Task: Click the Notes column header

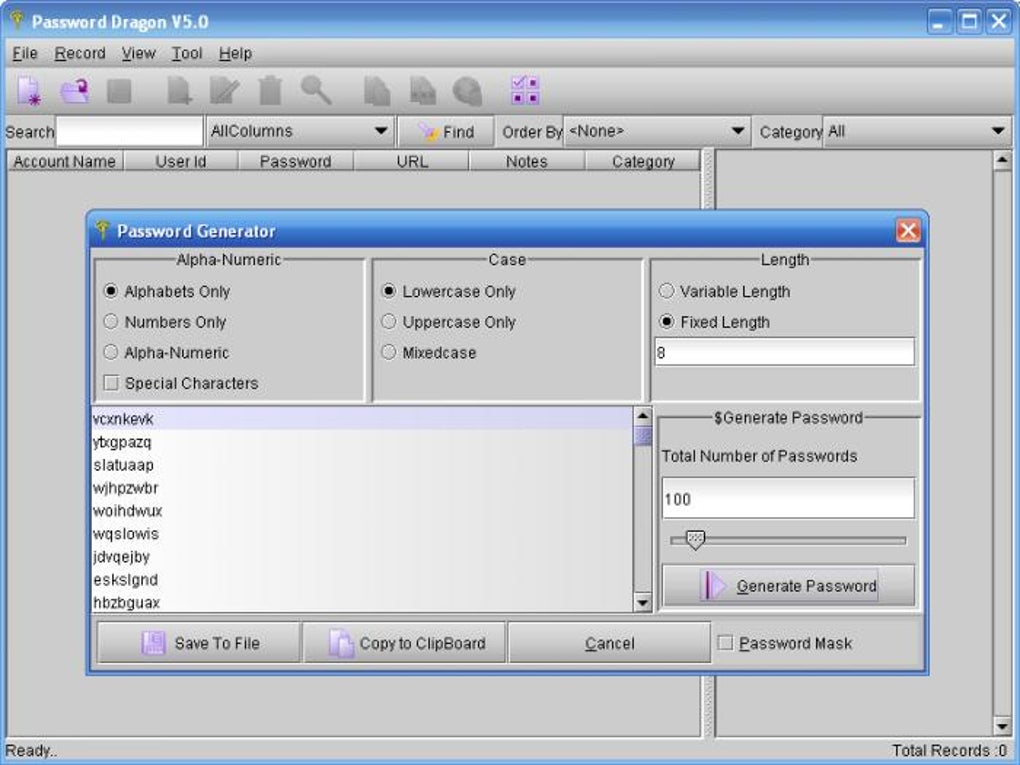Action: click(527, 161)
